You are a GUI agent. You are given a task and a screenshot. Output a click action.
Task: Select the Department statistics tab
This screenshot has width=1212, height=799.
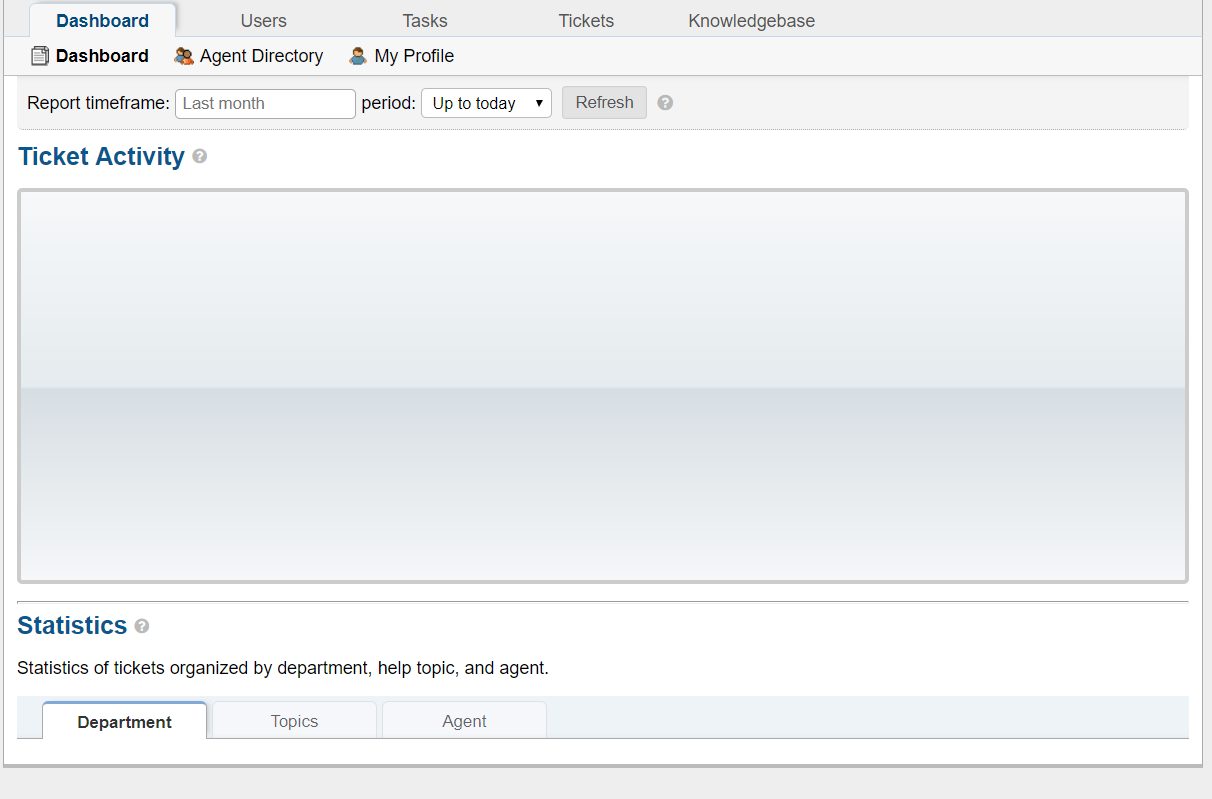click(x=125, y=721)
